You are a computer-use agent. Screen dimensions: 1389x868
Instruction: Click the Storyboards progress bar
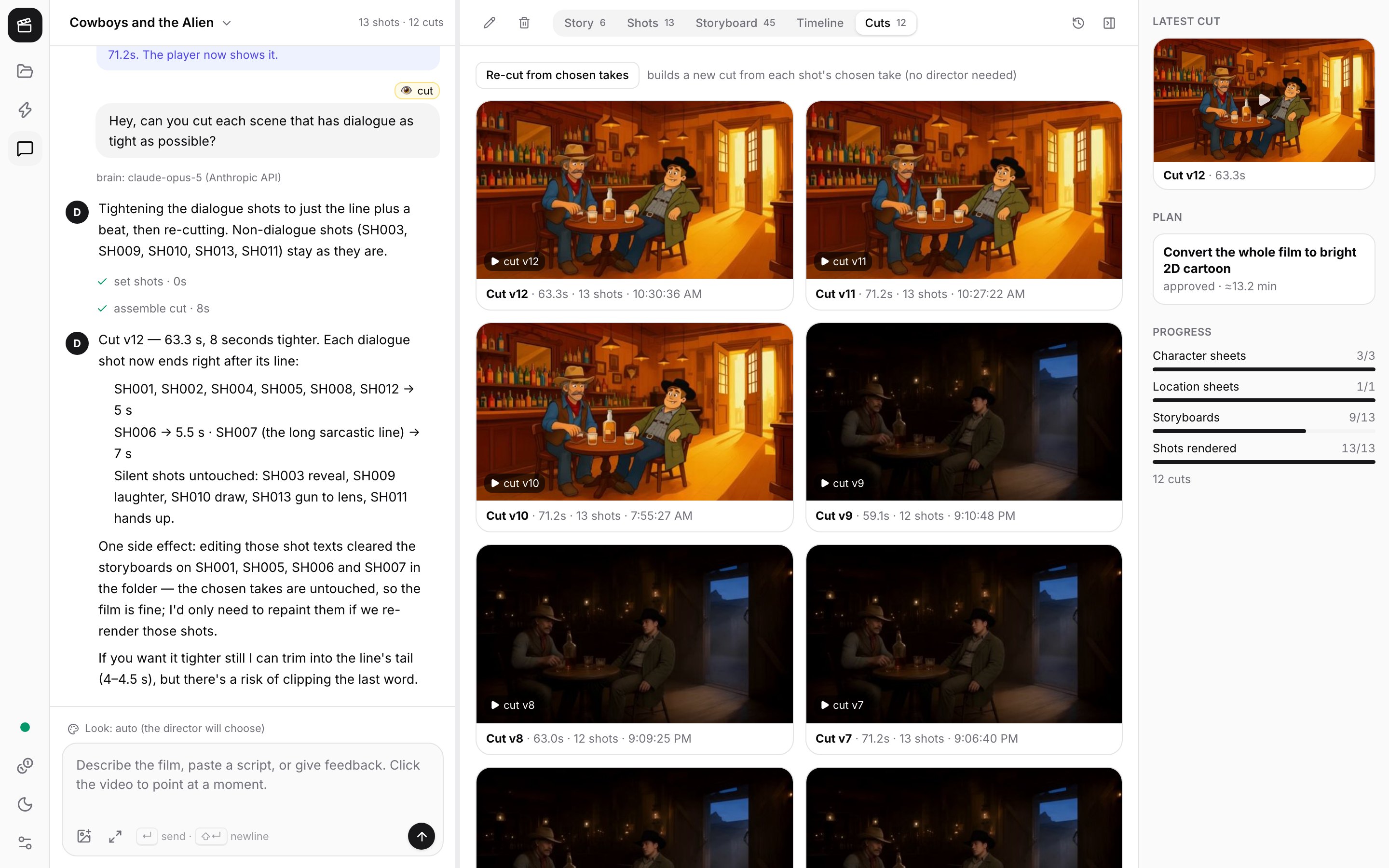(x=1263, y=431)
